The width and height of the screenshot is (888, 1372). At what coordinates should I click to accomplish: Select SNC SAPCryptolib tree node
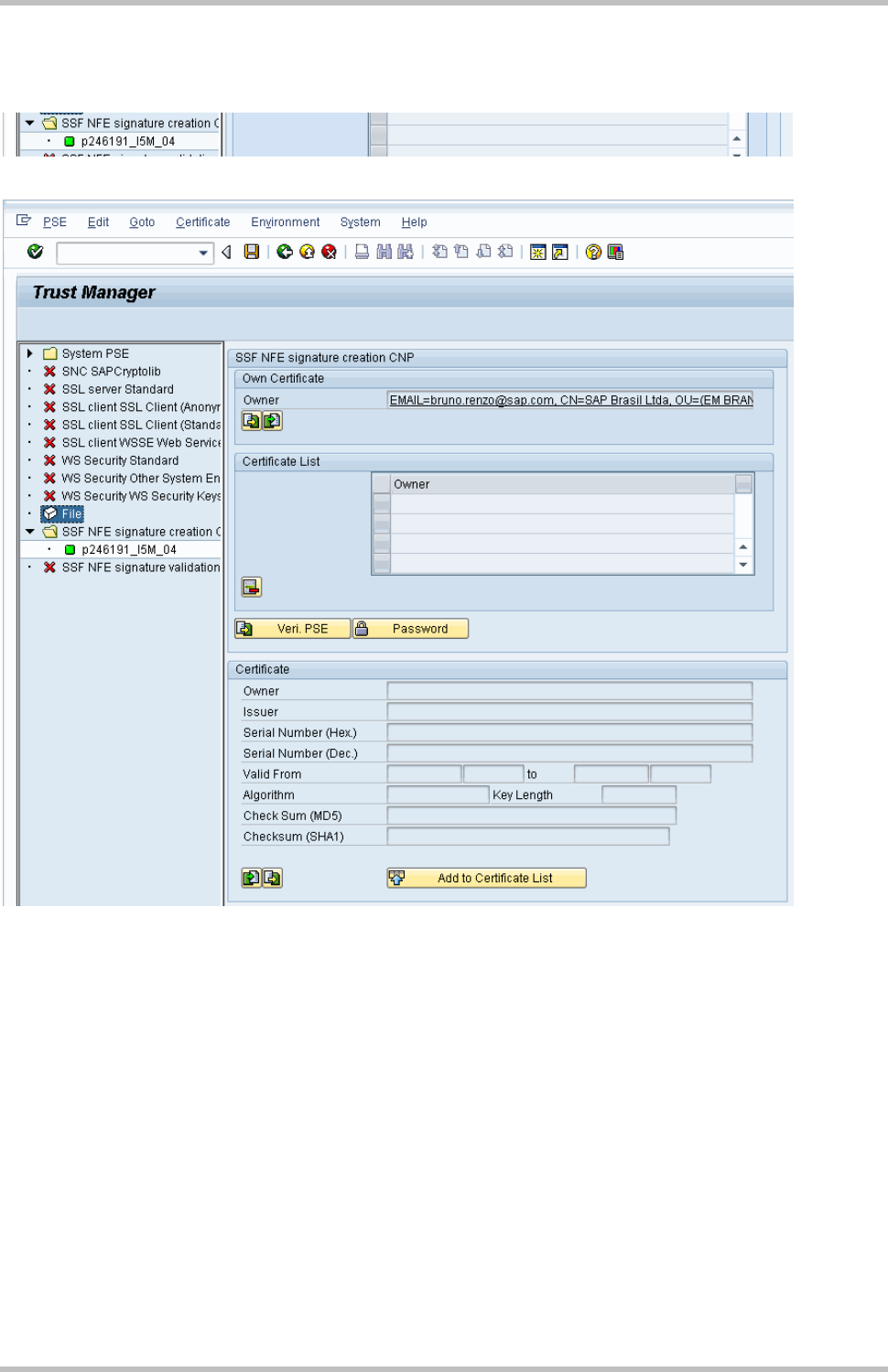click(x=111, y=372)
